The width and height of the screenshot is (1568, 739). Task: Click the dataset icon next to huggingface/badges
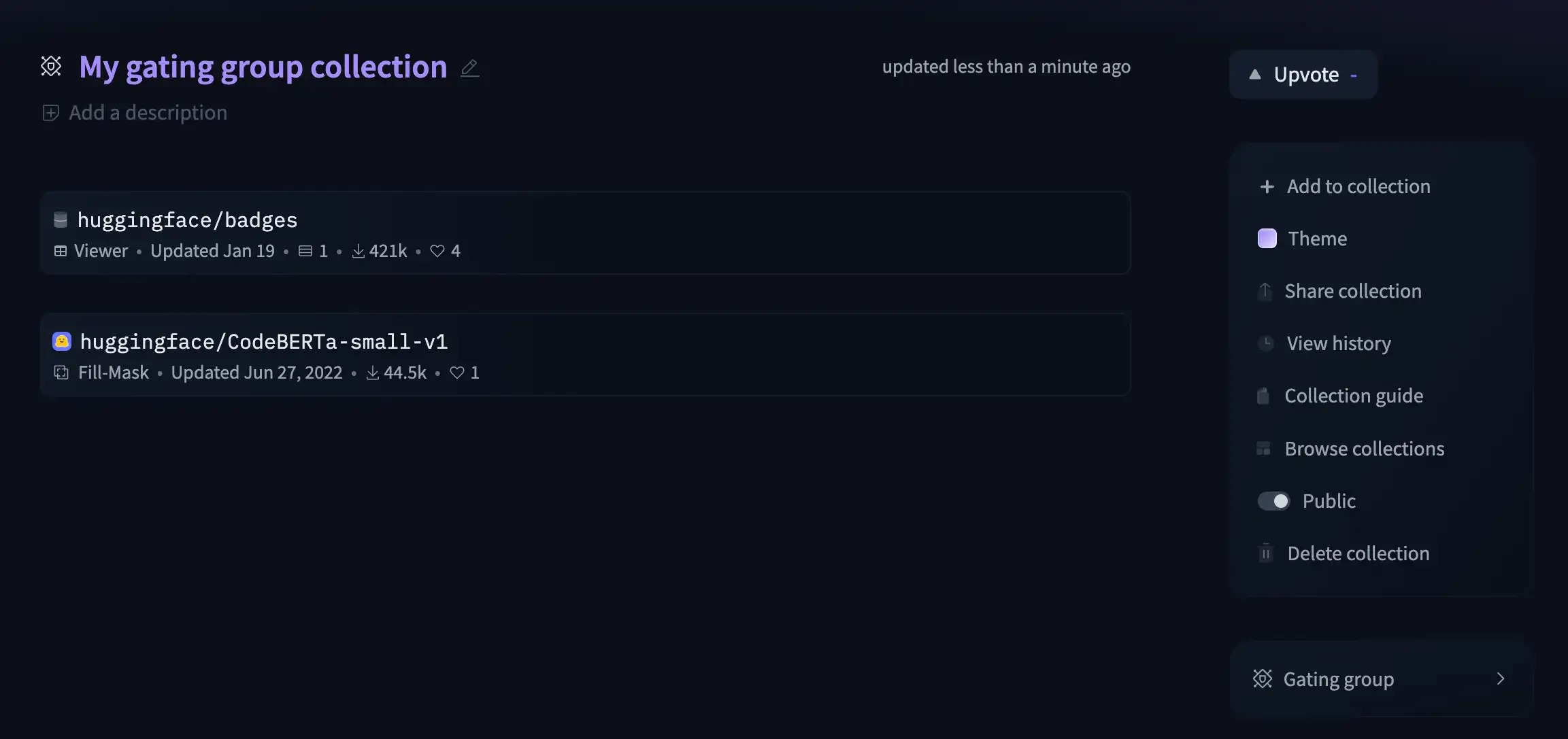61,219
